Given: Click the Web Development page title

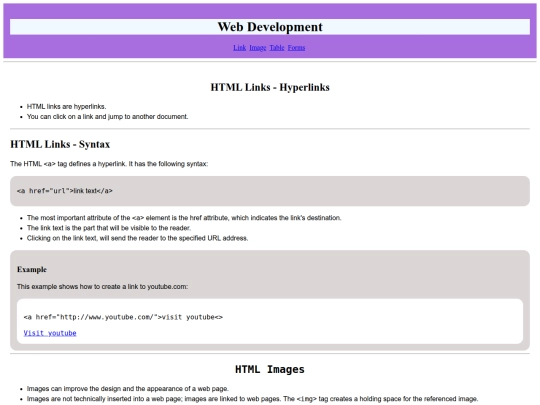Looking at the screenshot, I should pos(270,27).
